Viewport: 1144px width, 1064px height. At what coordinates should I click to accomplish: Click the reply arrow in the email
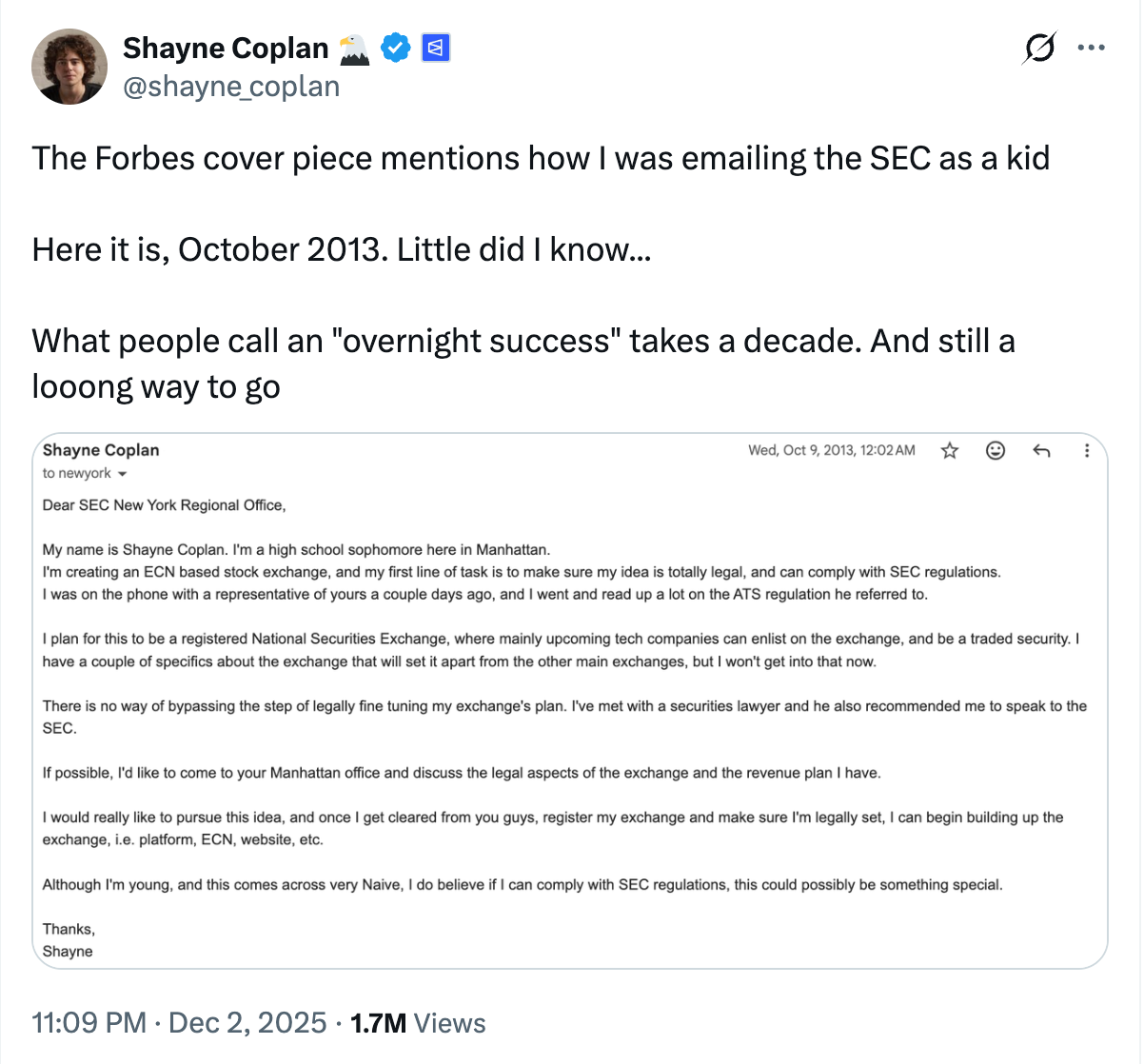(x=1041, y=450)
